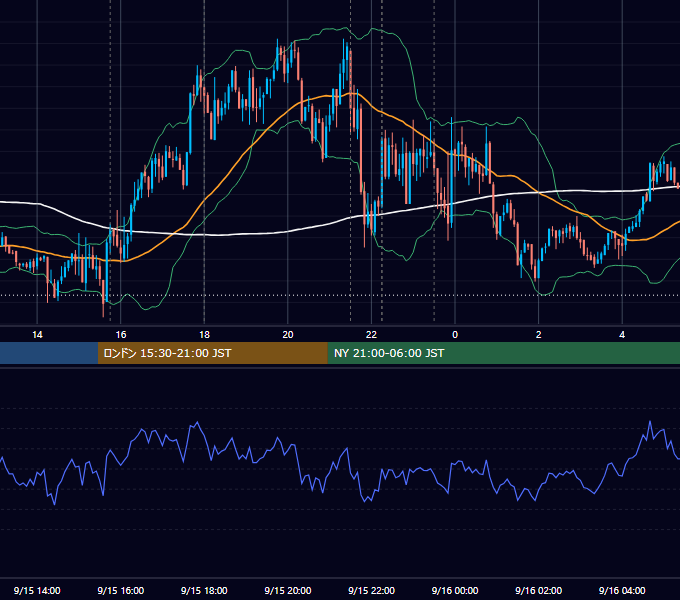This screenshot has width=680, height=600.
Task: Click the 2 hour axis label
Action: (x=539, y=335)
